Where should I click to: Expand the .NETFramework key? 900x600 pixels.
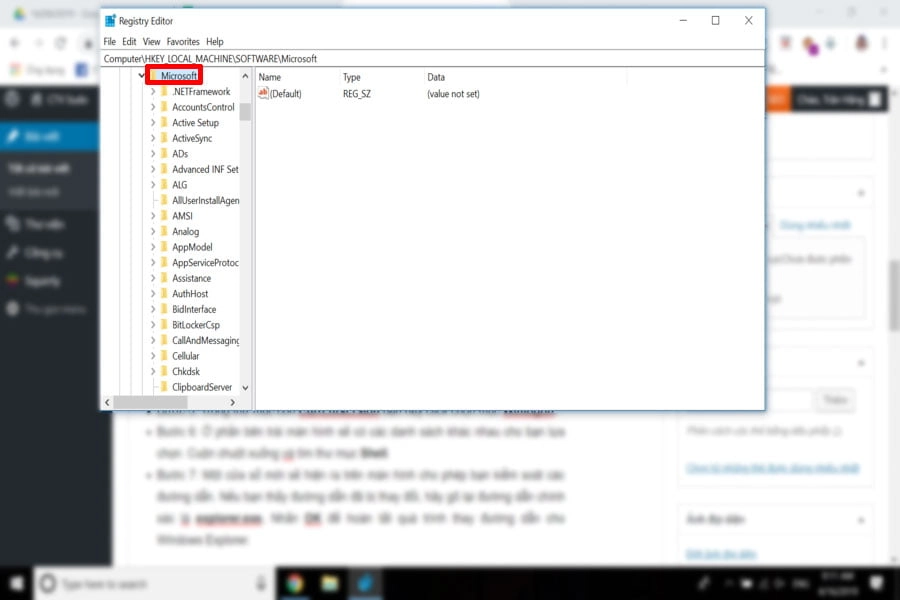coord(153,92)
